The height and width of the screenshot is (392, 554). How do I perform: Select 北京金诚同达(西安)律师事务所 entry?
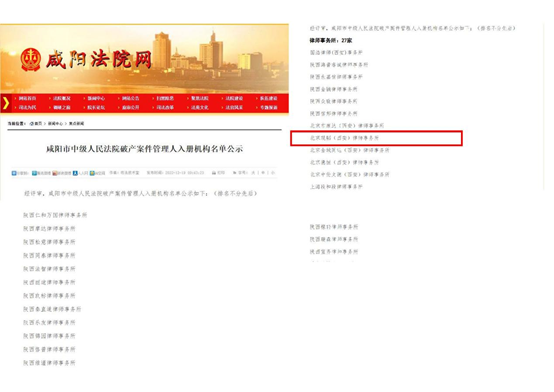350,150
